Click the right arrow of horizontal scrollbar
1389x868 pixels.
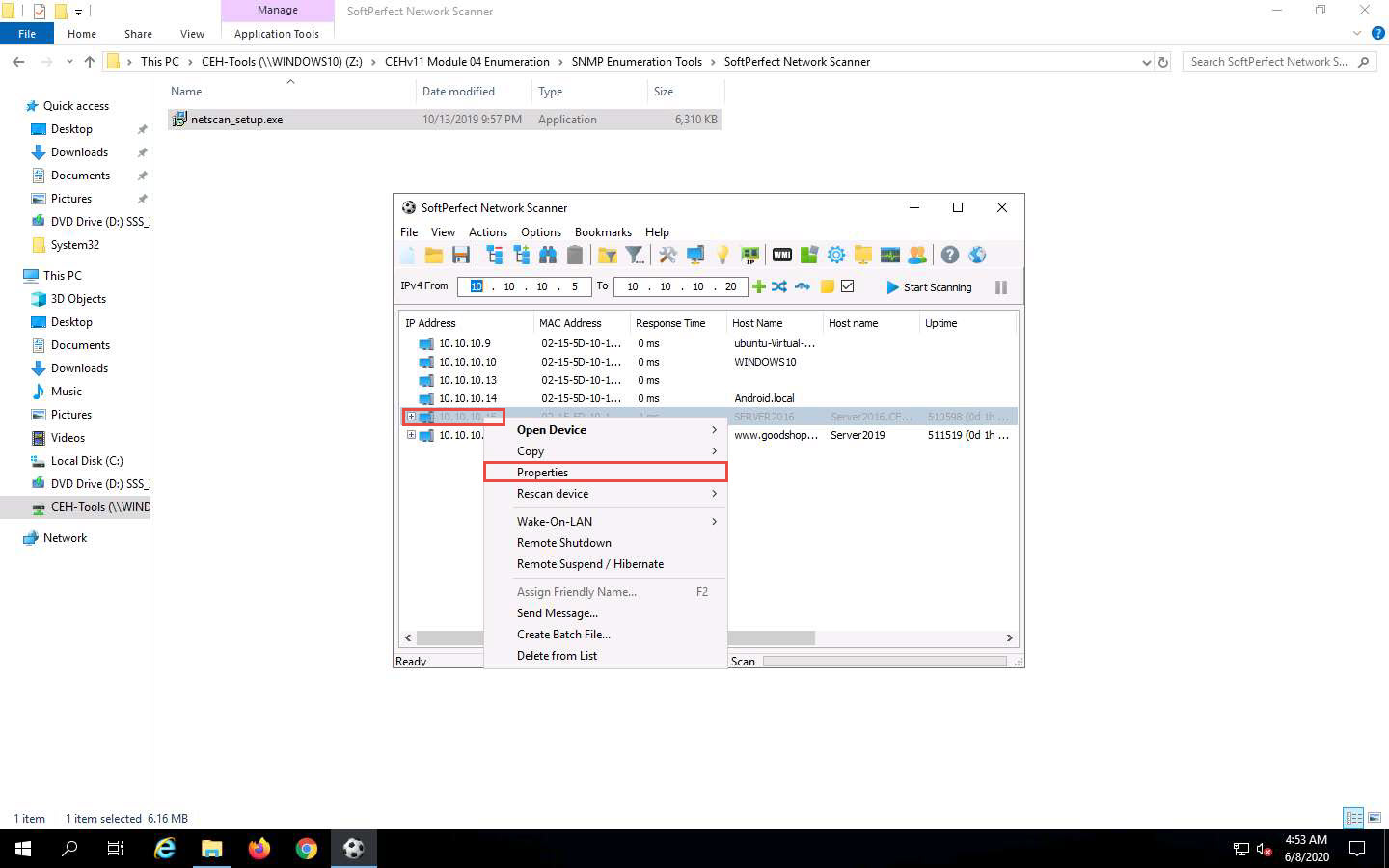(1009, 637)
